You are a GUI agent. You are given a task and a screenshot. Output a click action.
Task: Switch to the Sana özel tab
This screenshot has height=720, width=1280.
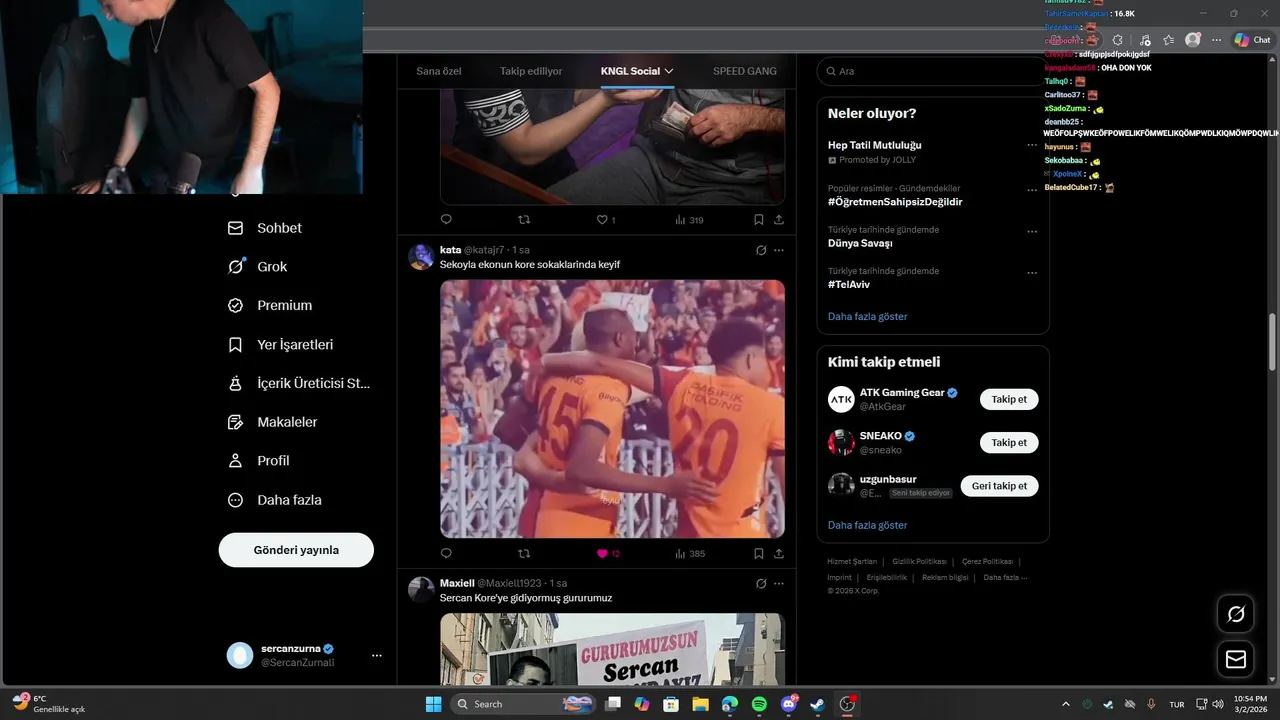(x=439, y=71)
